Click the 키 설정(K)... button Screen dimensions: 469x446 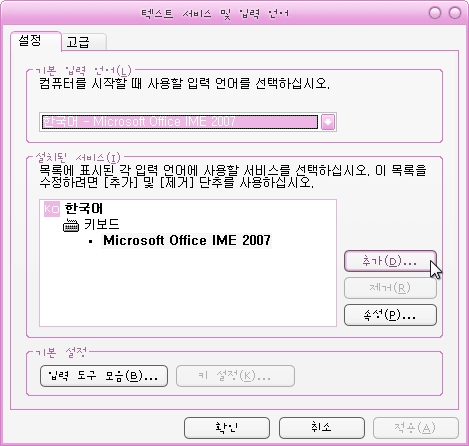pyautogui.click(x=235, y=376)
